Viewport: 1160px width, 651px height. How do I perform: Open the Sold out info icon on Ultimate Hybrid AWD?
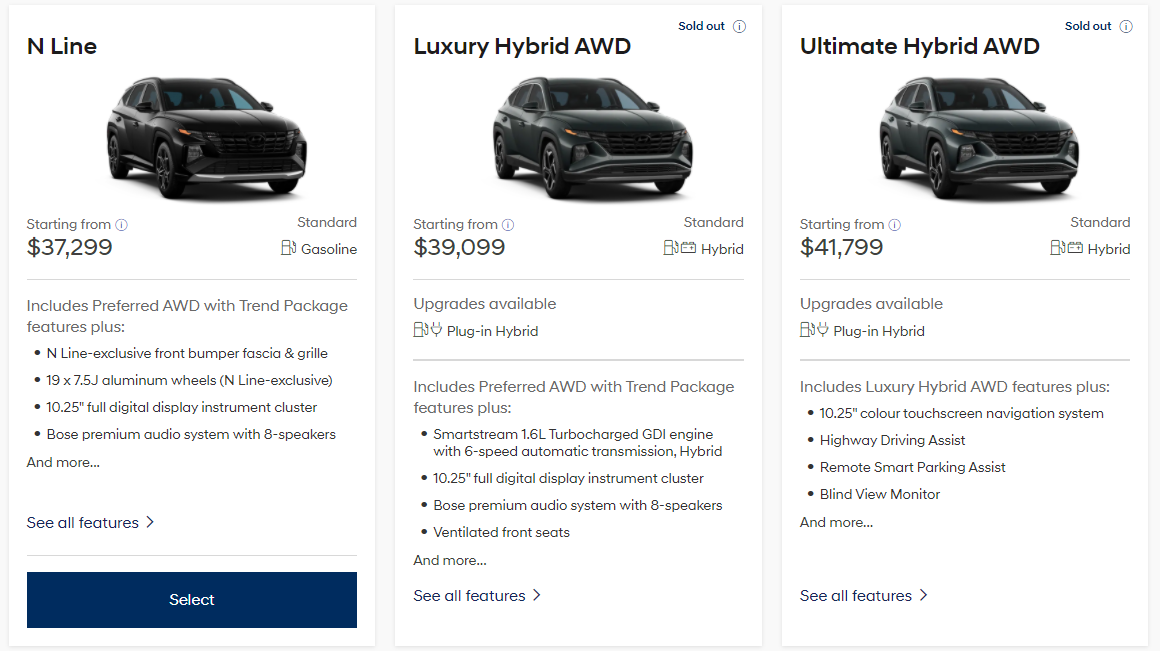tap(1126, 27)
